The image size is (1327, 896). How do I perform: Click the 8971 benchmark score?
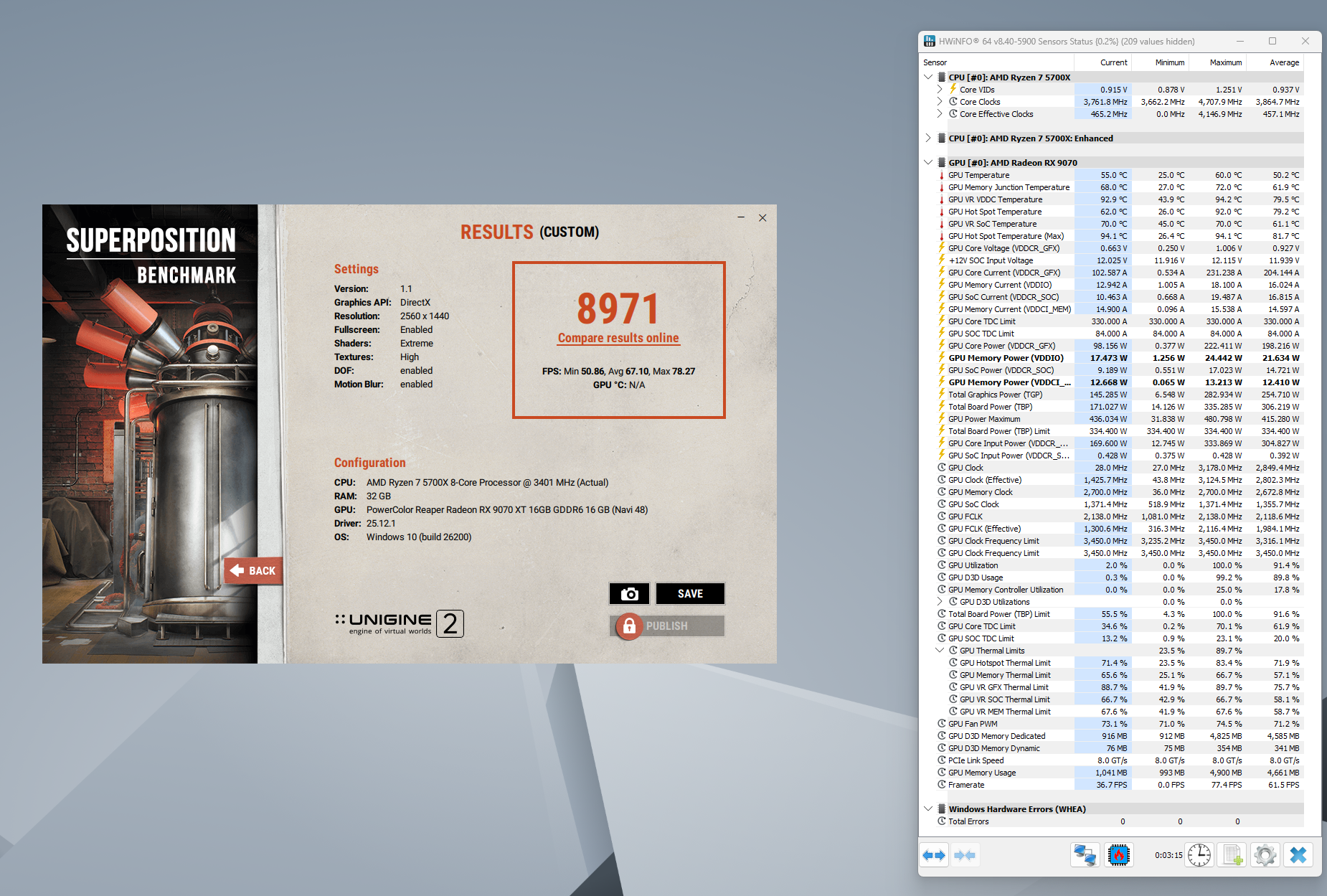tap(618, 308)
